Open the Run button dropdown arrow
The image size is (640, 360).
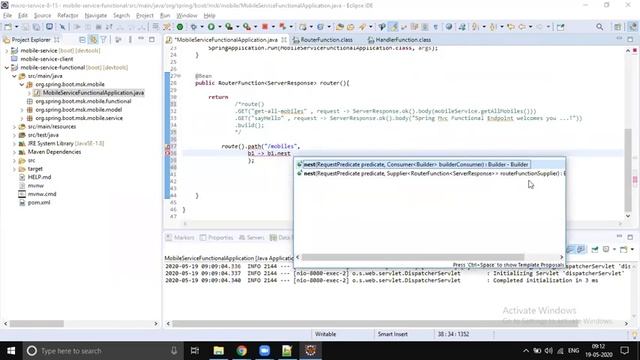(x=219, y=27)
